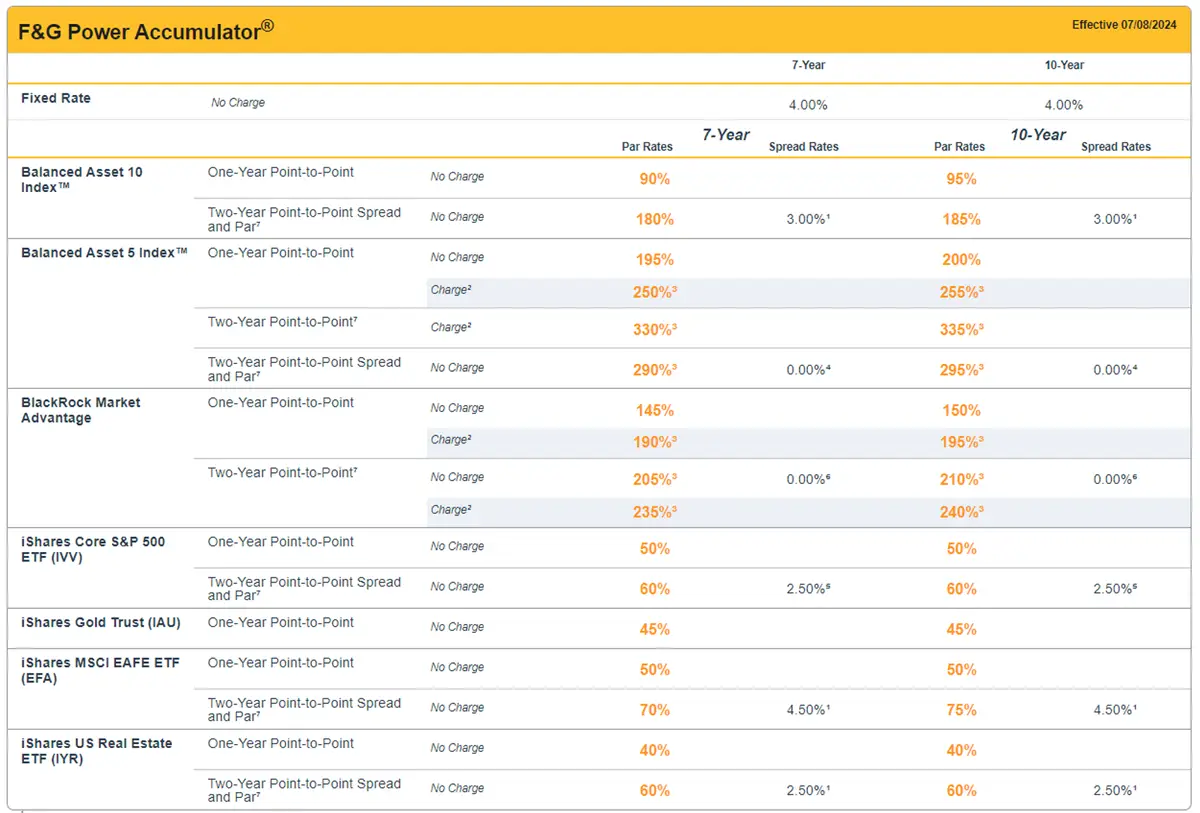Click the Fixed Rate 10-Year 4.00% value

(x=1064, y=105)
